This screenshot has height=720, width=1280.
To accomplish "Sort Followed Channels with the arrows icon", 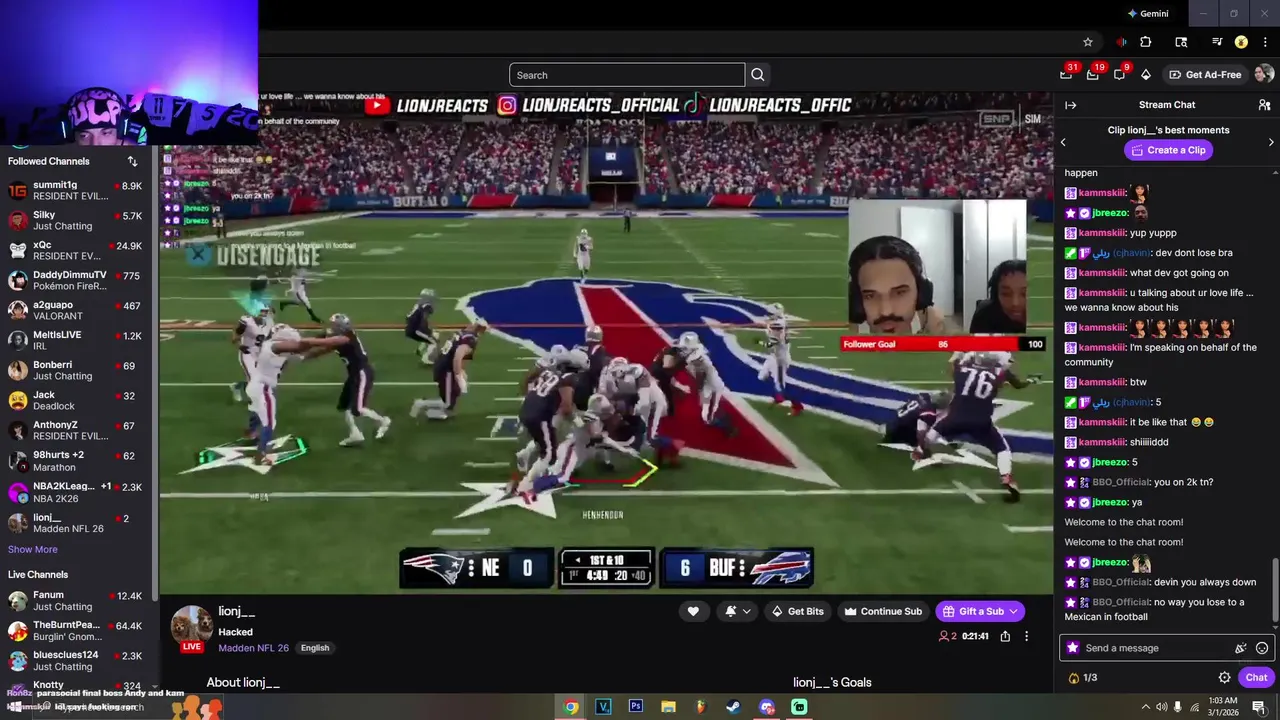I will tap(132, 161).
